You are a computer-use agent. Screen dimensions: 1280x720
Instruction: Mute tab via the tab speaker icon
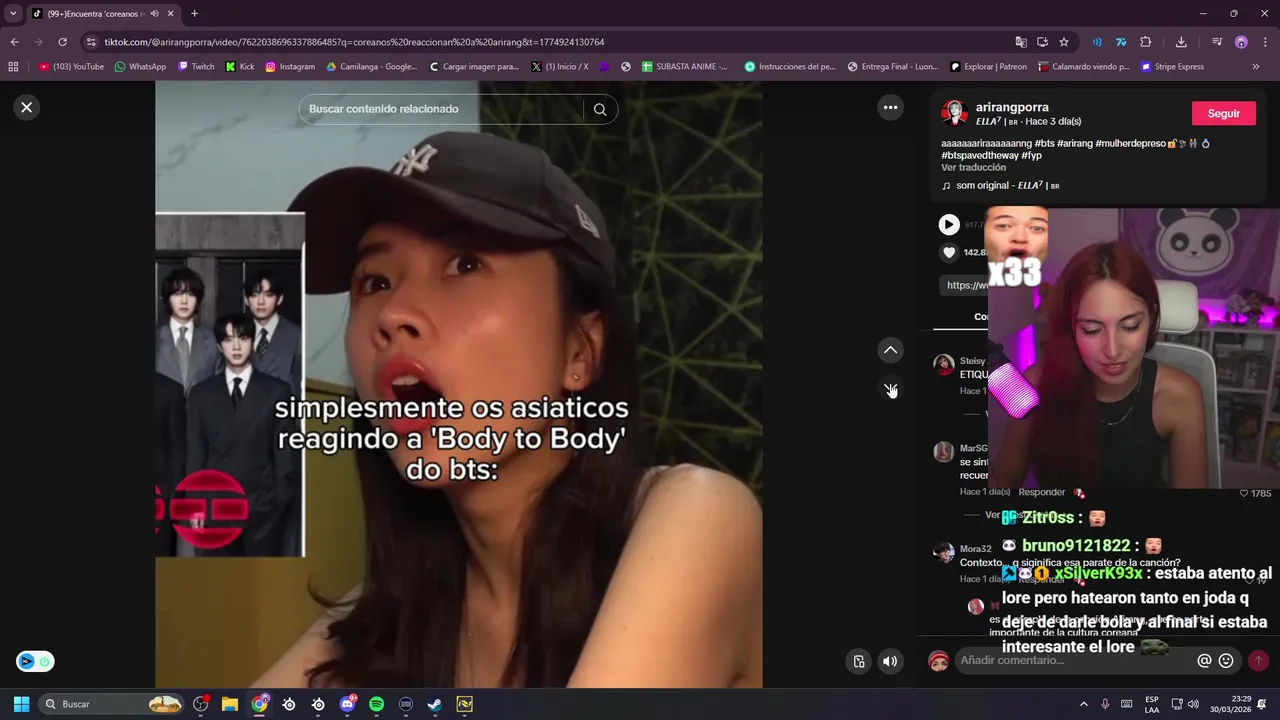[x=154, y=13]
